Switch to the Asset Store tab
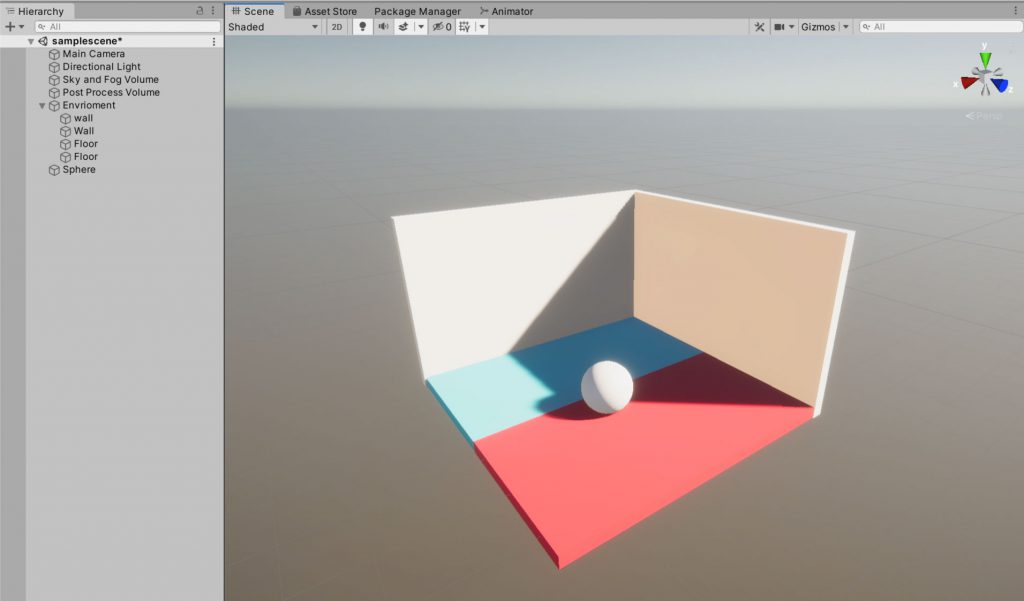Screen dimensions: 1024x601 pos(324,11)
